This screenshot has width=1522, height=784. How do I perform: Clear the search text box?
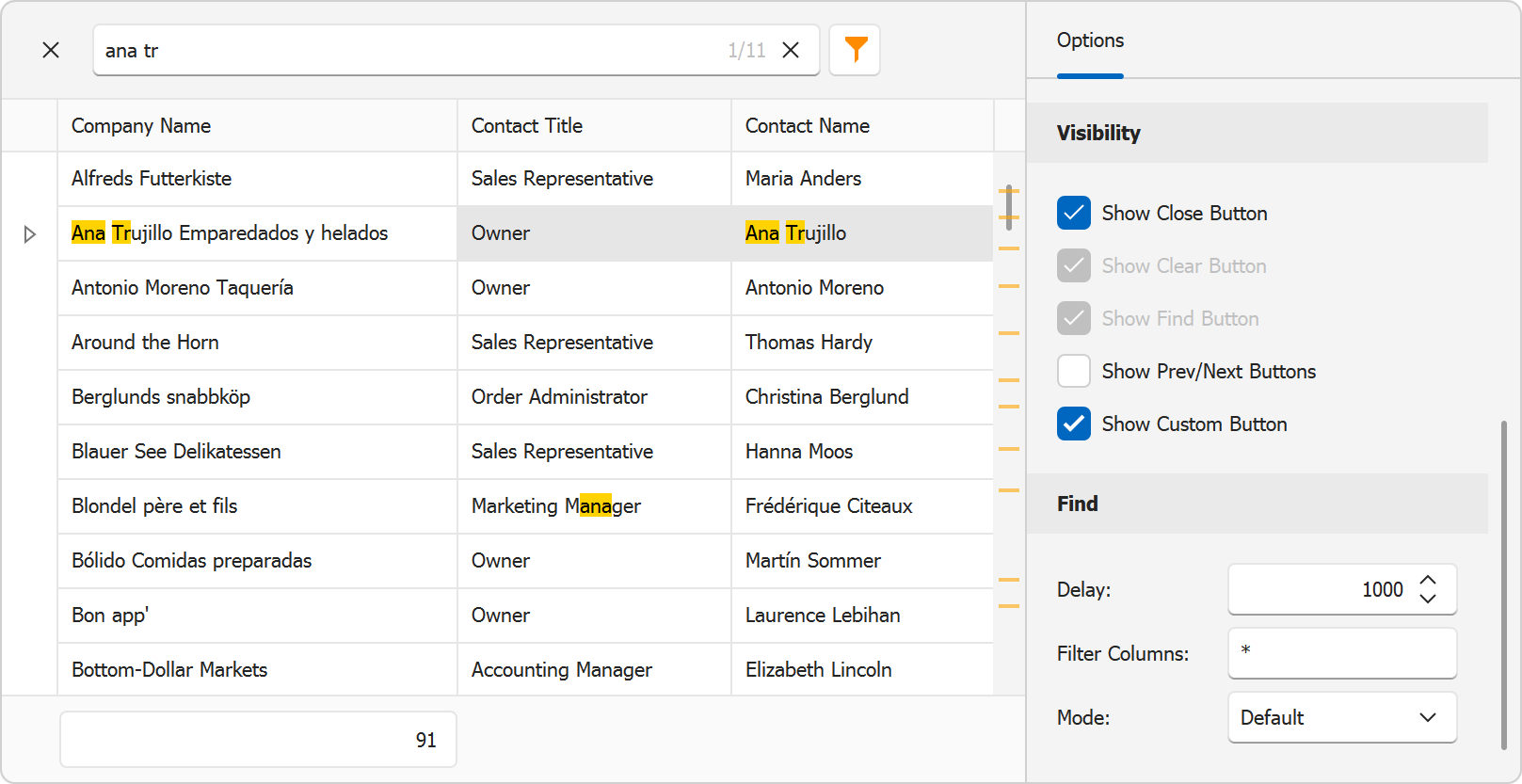tap(791, 50)
